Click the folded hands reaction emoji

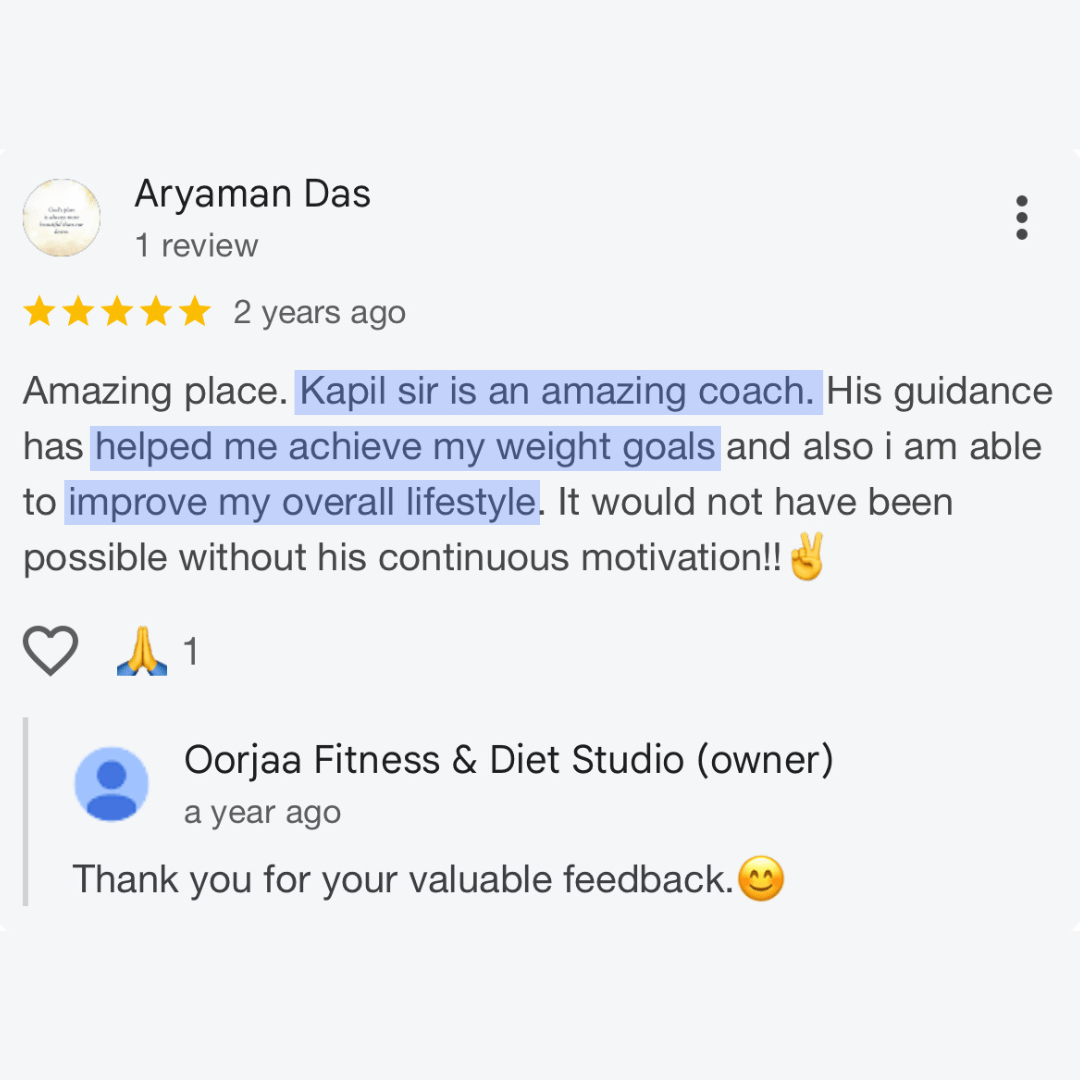[x=142, y=651]
